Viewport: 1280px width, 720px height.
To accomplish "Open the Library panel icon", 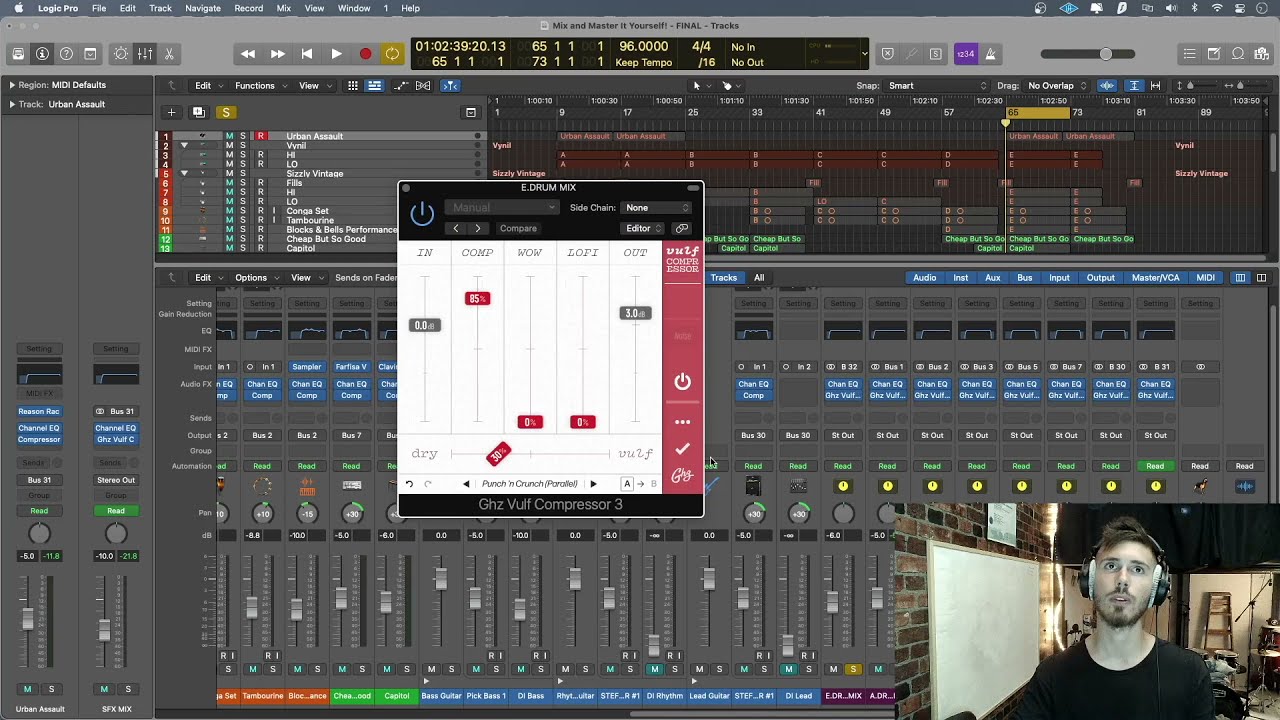I will 18,54.
